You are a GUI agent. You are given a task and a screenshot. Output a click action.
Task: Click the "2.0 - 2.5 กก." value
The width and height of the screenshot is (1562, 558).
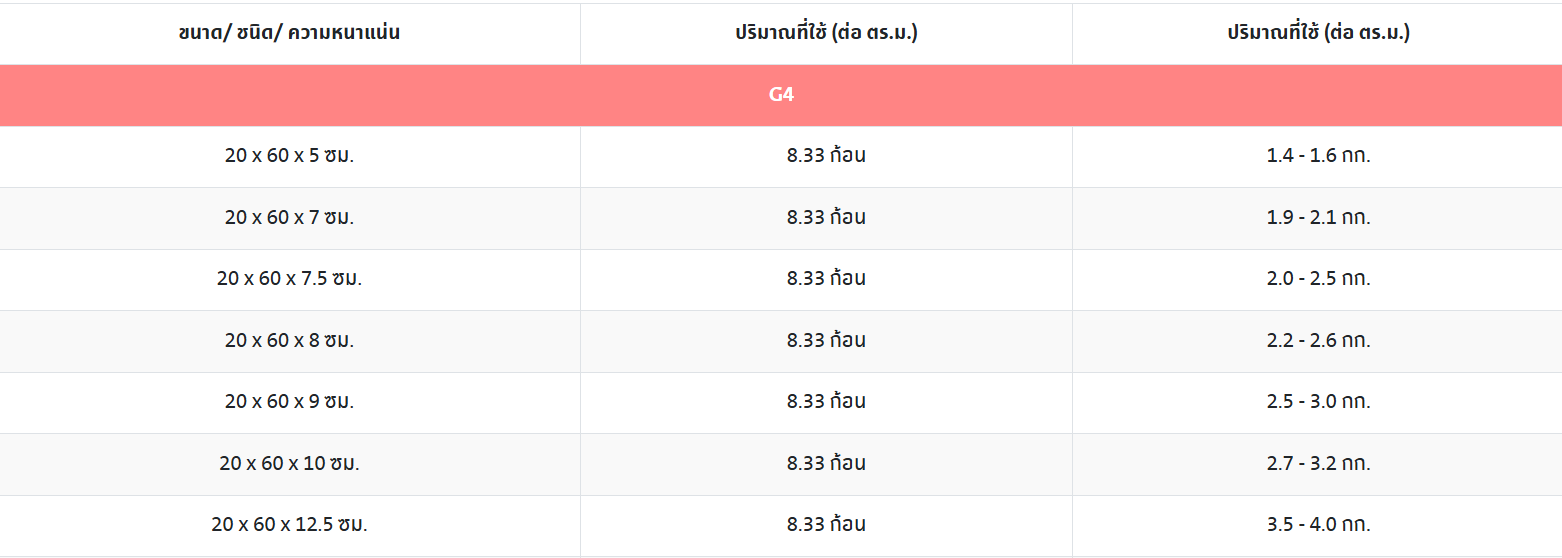coord(1318,278)
